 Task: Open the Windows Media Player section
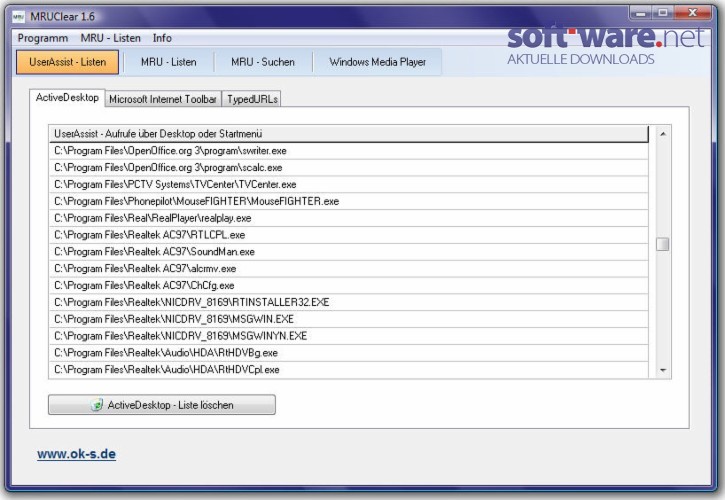[377, 62]
